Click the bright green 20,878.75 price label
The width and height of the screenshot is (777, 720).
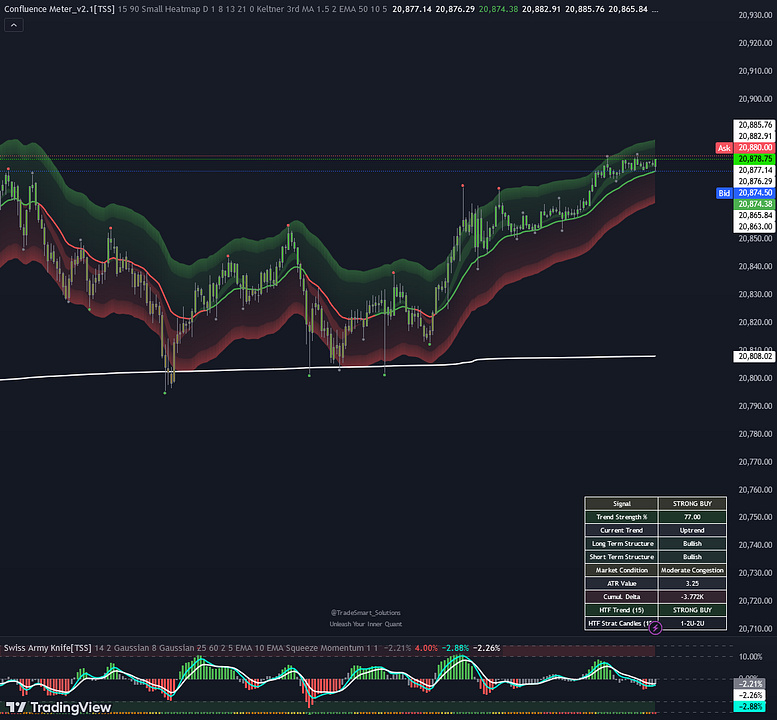754,159
